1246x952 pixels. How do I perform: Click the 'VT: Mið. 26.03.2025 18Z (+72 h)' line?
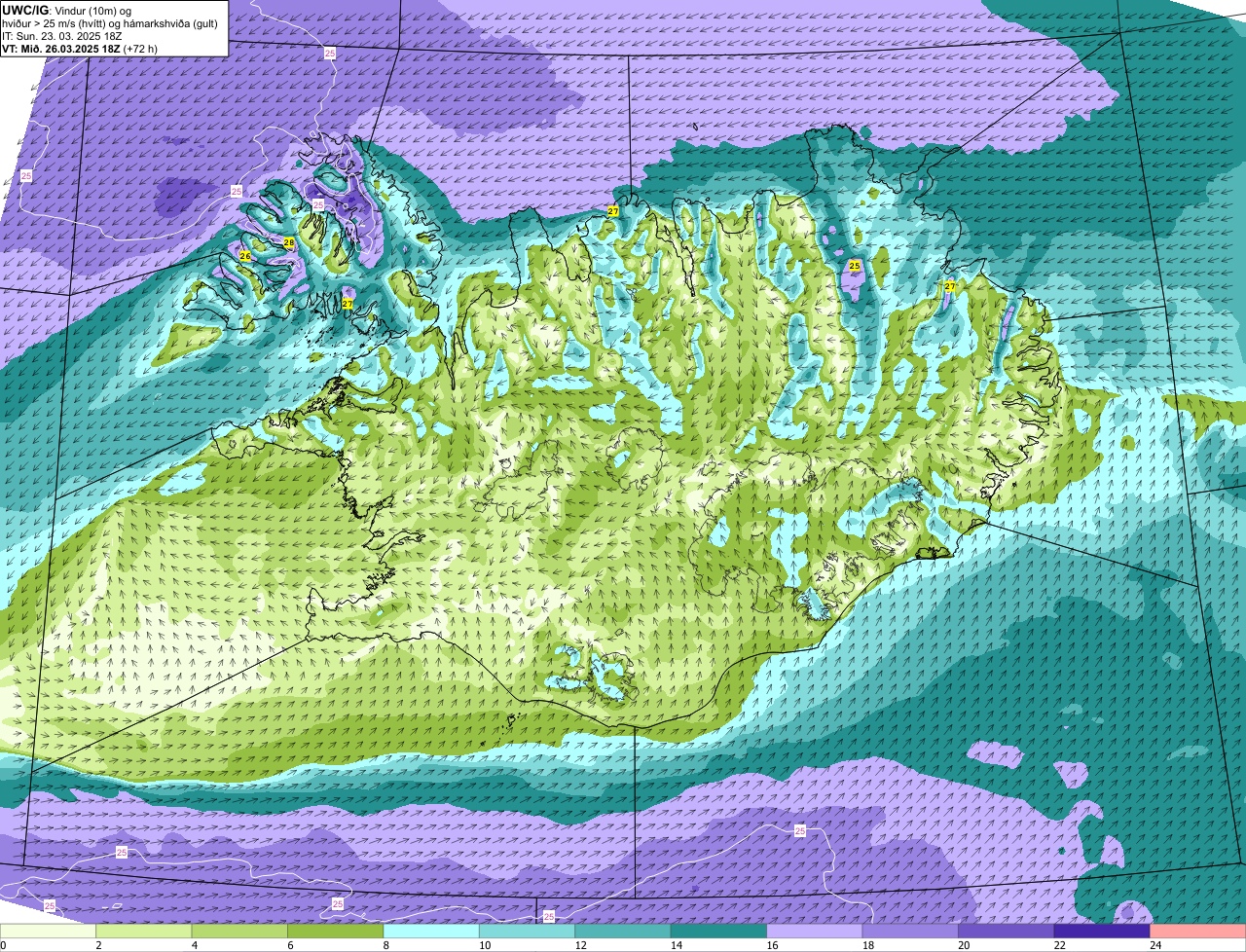[80, 49]
